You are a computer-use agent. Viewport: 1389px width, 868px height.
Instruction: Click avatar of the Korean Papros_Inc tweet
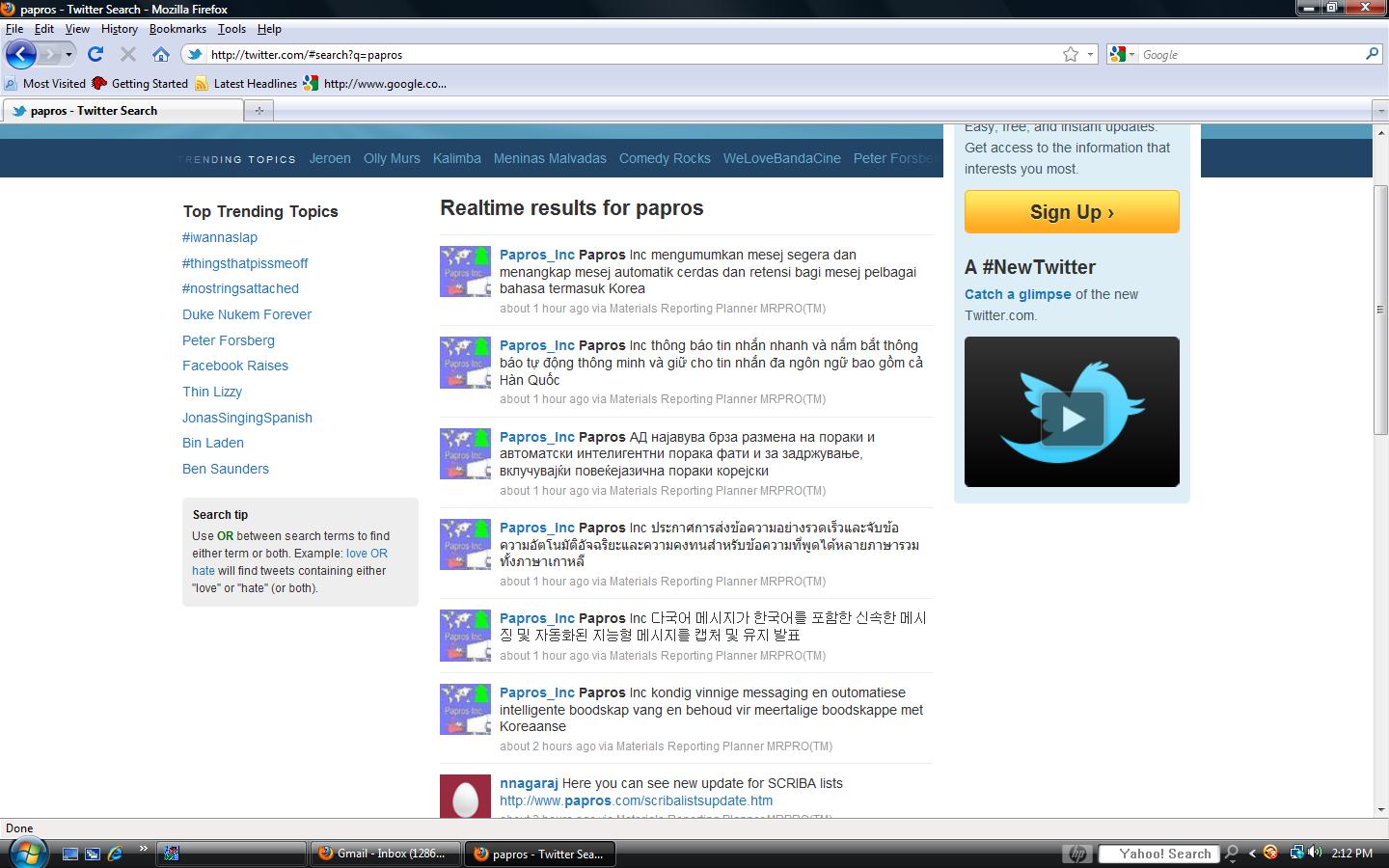pos(465,636)
